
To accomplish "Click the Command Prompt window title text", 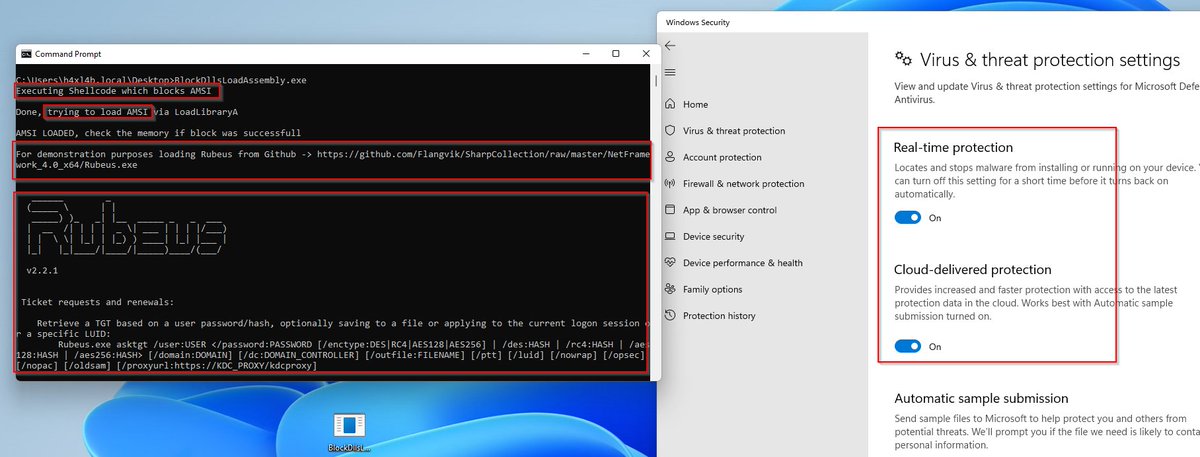I will point(68,54).
